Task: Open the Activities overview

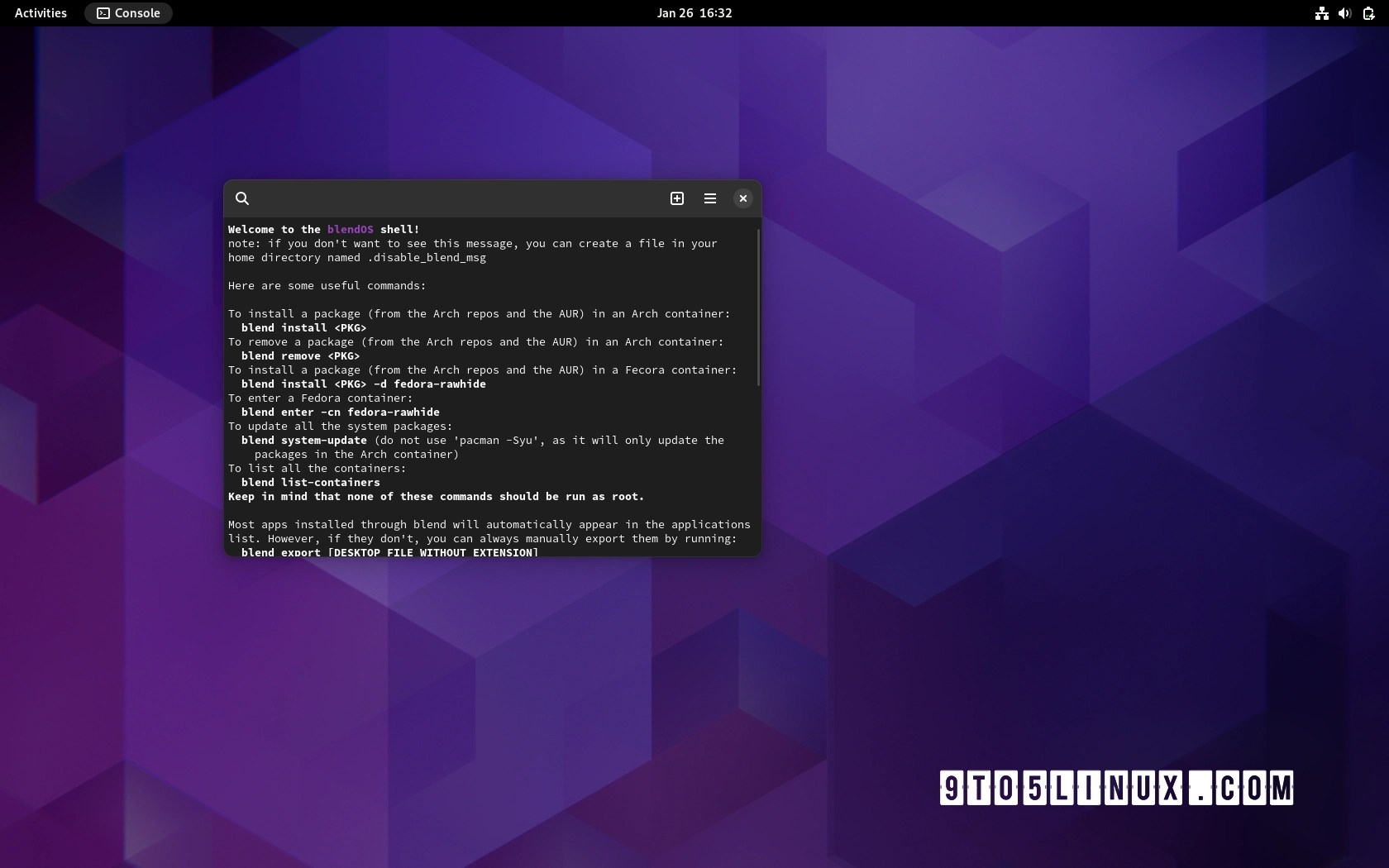Action: click(x=41, y=13)
